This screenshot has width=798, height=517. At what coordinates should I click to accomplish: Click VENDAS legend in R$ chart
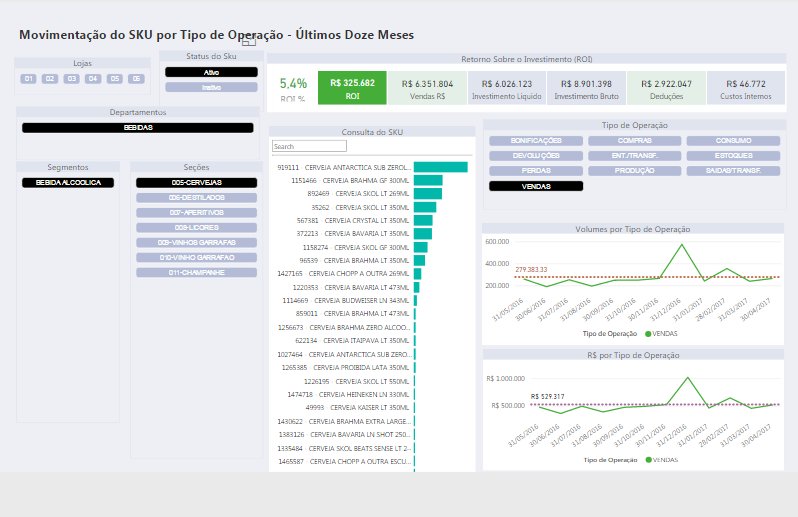tap(662, 460)
